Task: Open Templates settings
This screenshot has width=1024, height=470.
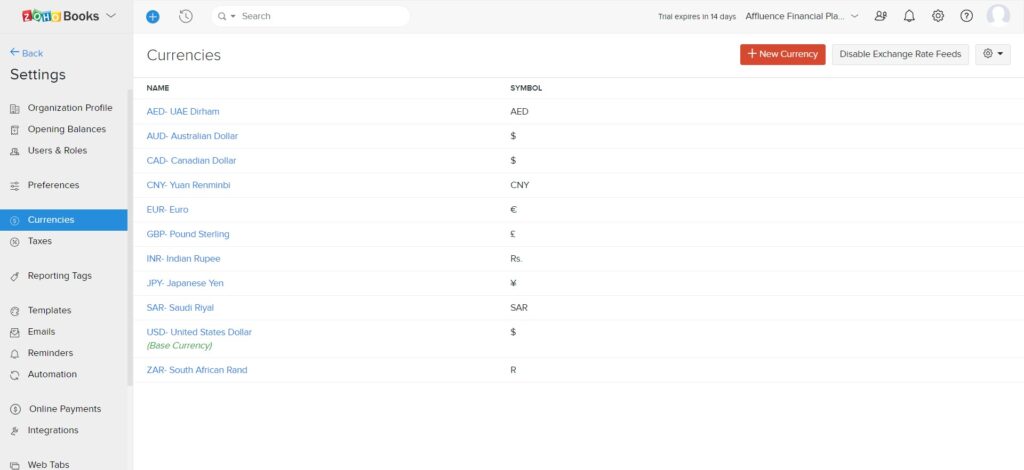Action: point(50,310)
